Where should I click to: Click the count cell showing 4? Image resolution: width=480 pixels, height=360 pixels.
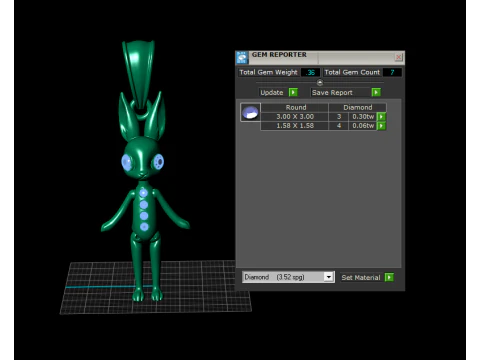tap(339, 126)
